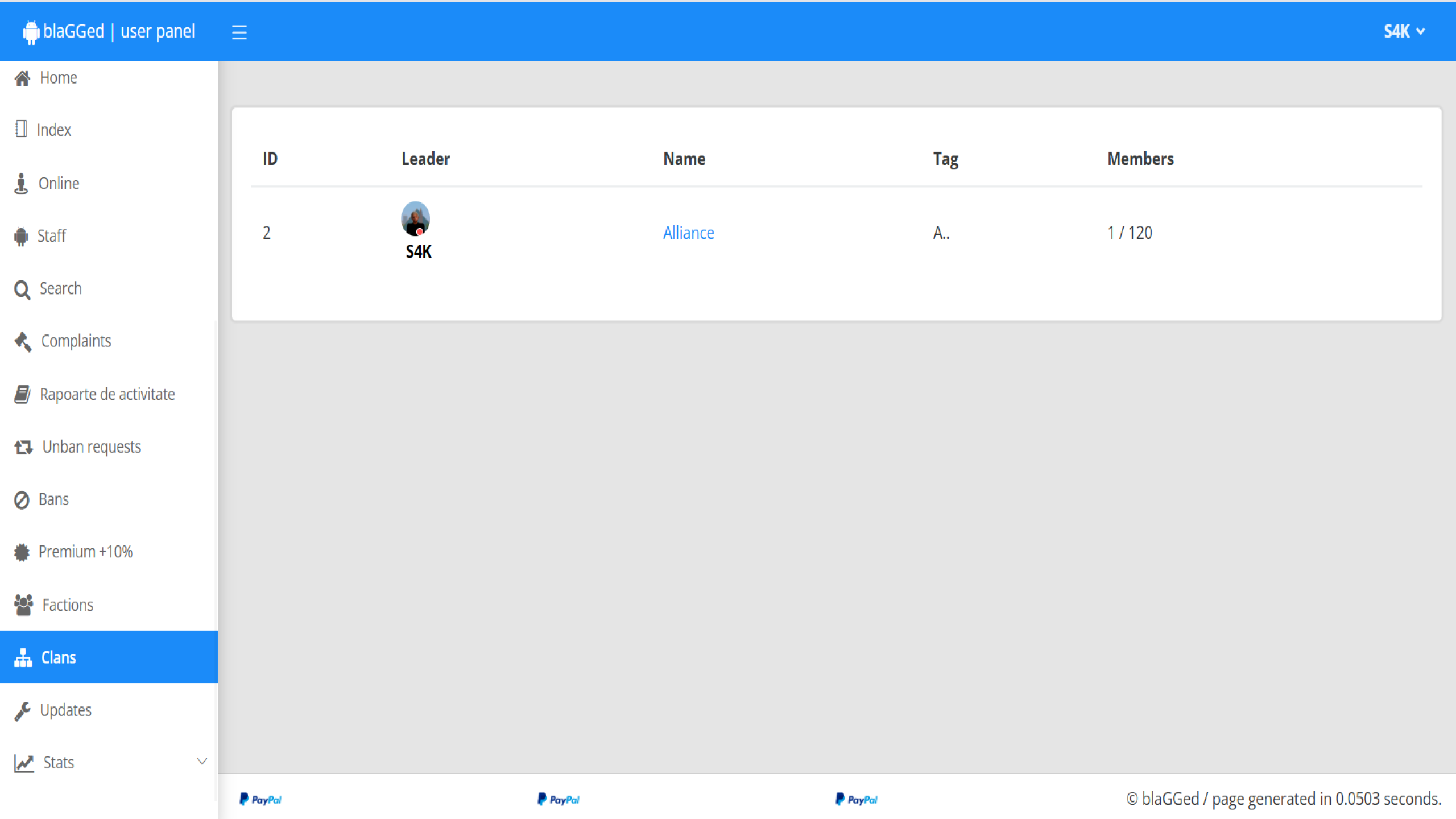Viewport: 1456px width, 819px height.
Task: Click the Bans prohibited icon
Action: [x=22, y=499]
